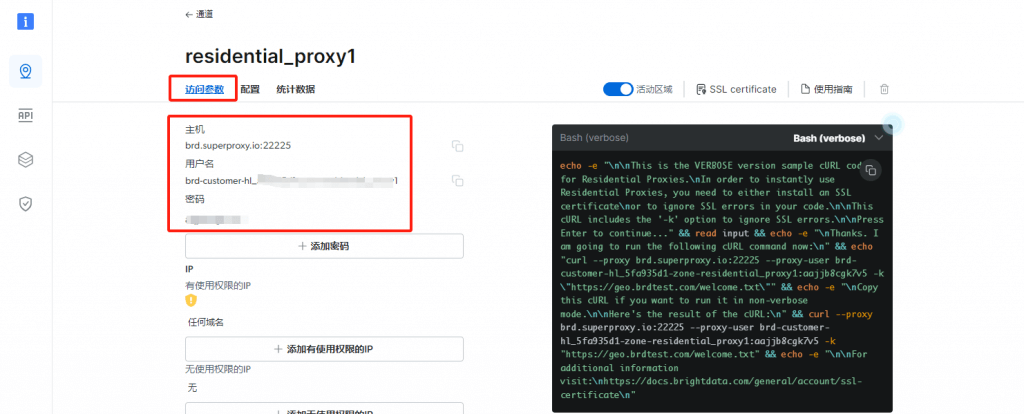Click the info icon at sidebar top
The image size is (1024, 414).
25,21
